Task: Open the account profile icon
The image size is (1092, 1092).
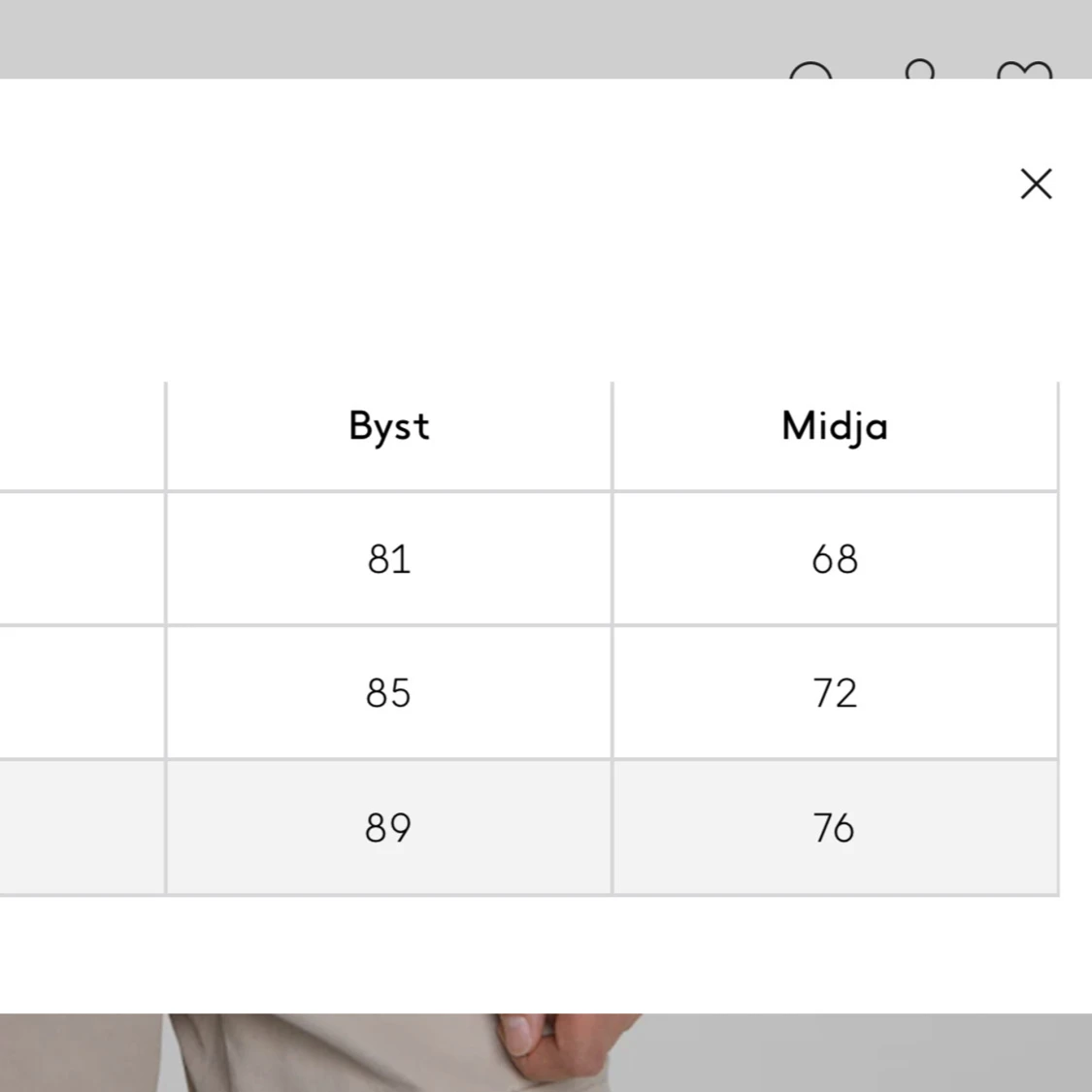Action: coord(919,68)
